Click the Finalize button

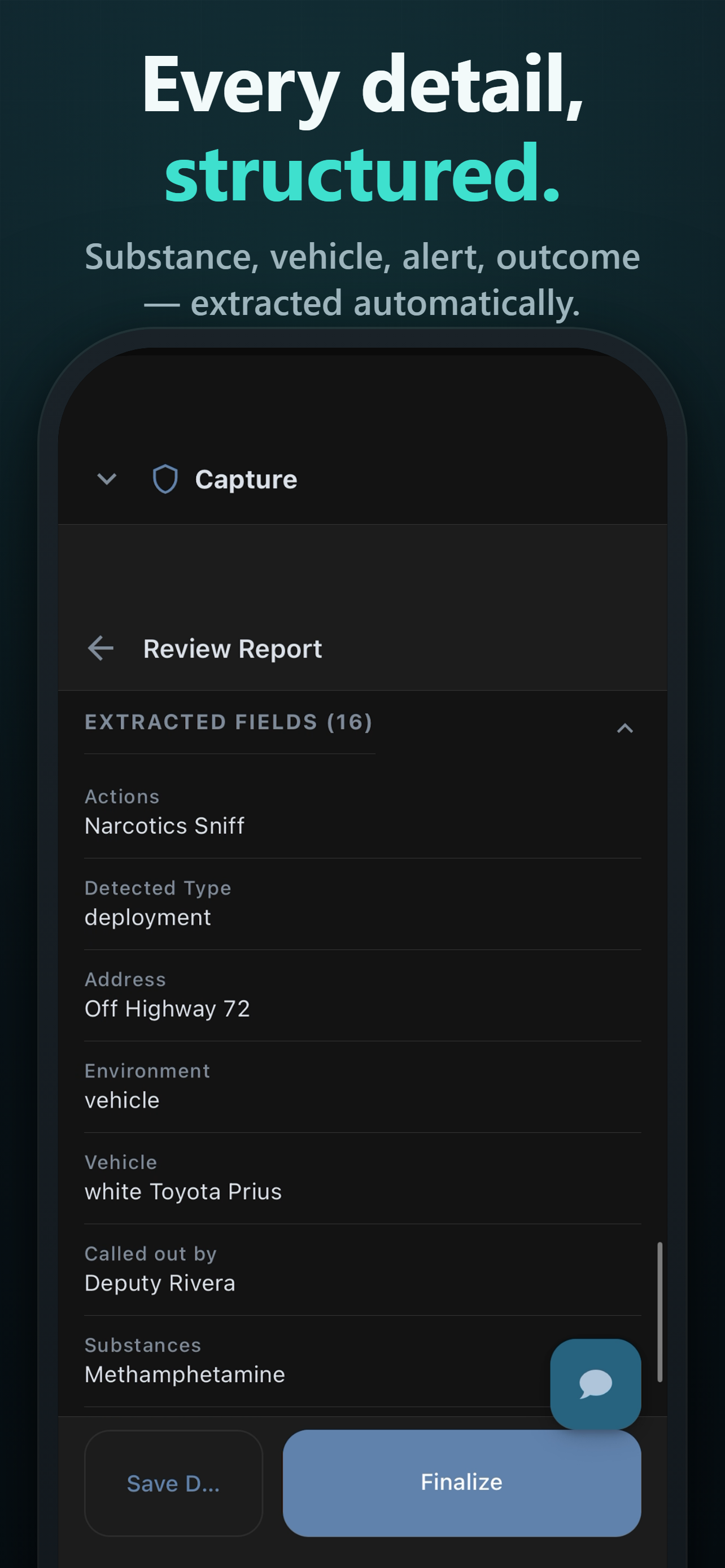[x=462, y=1482]
